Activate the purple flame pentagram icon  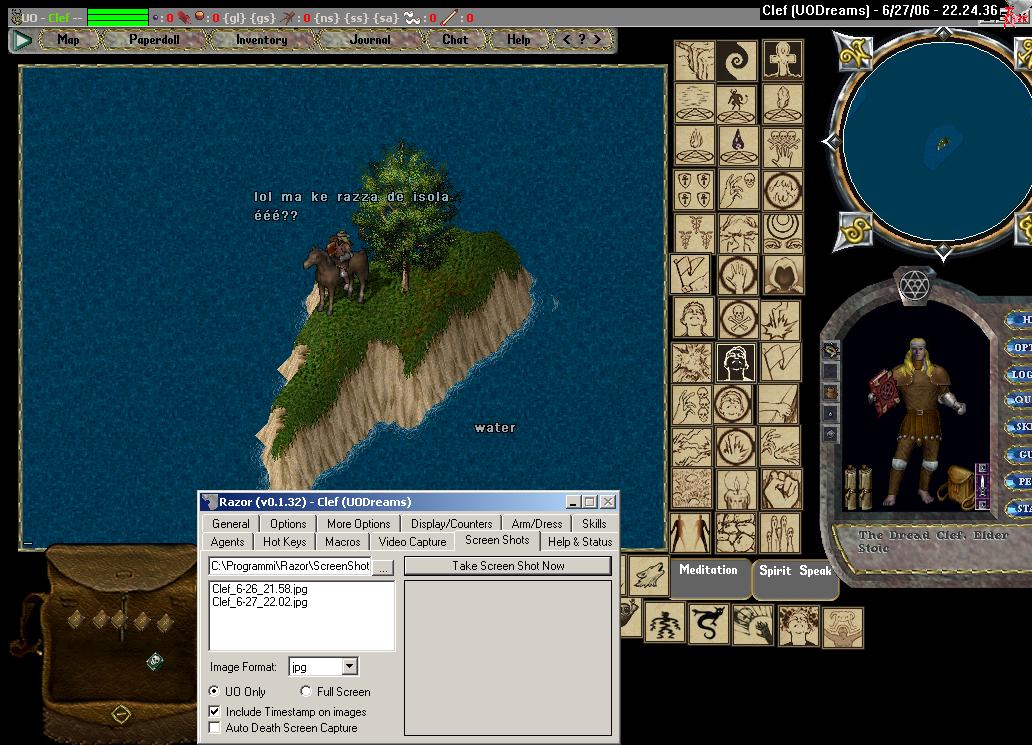point(738,145)
